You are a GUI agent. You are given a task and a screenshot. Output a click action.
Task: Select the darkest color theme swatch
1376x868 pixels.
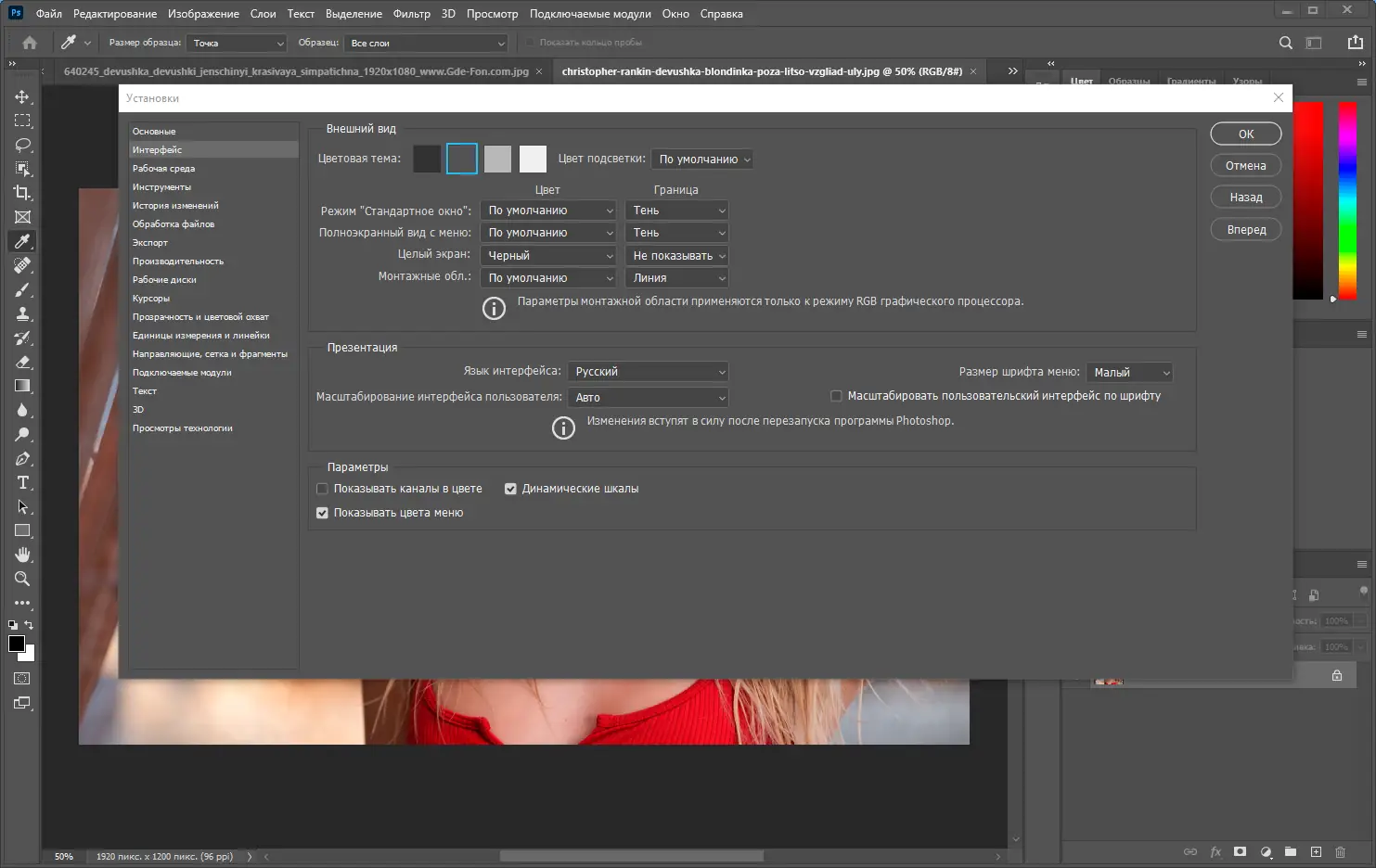point(427,159)
